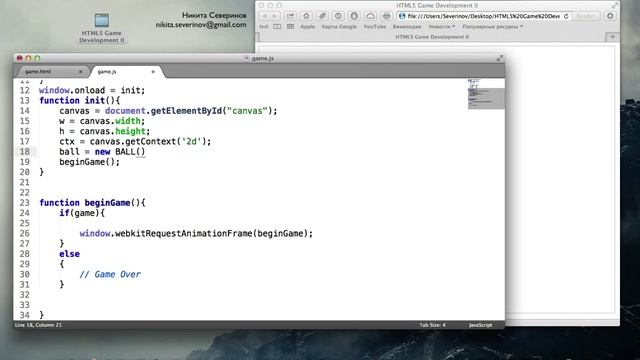Click 'height' property on line 16
640x360 pixels.
click(x=130, y=131)
